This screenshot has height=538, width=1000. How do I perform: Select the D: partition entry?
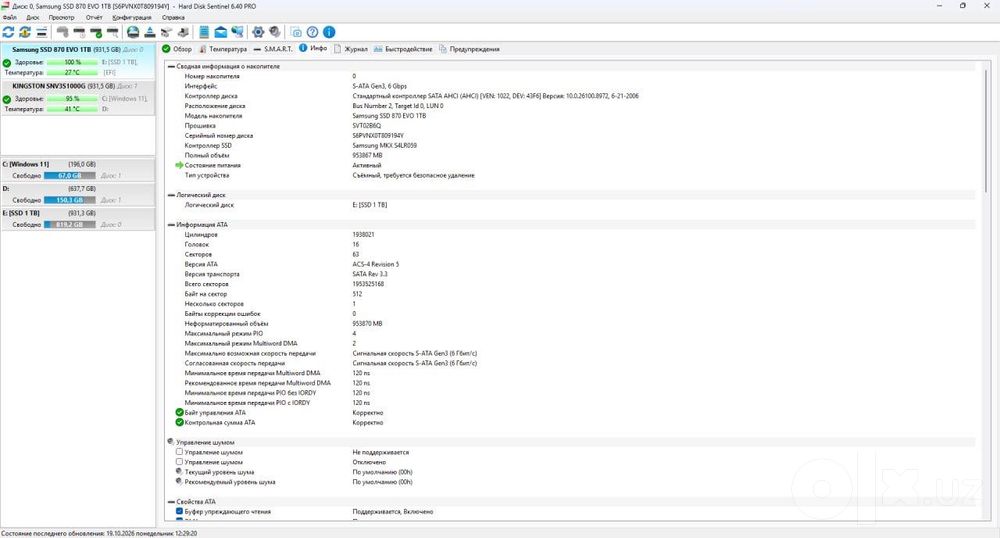(x=78, y=194)
